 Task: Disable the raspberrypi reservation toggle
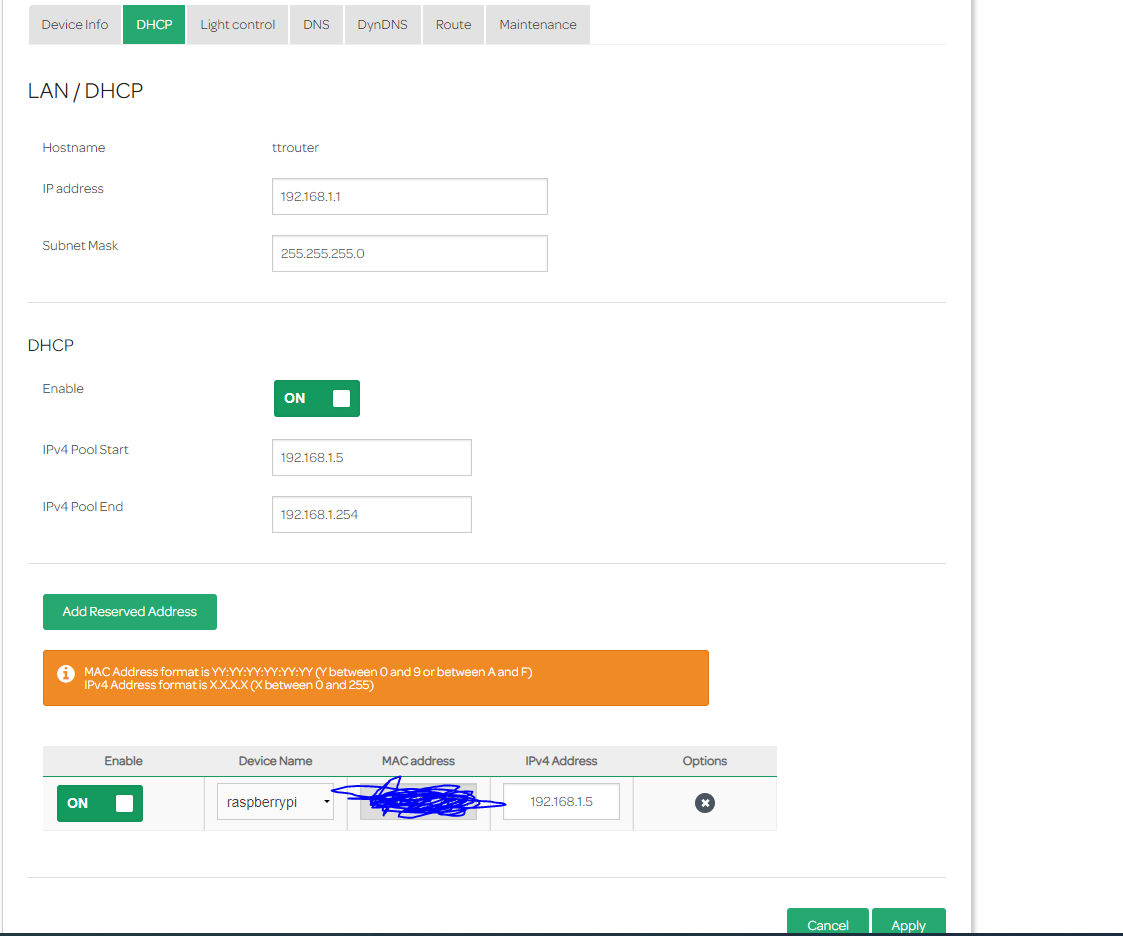pyautogui.click(x=100, y=803)
